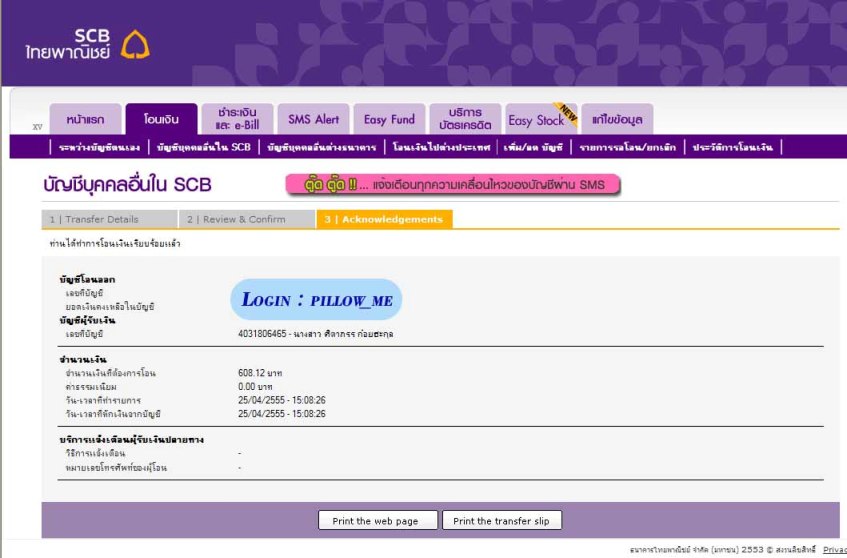Viewport: 847px width, 558px height.
Task: Open the Easy Stock tab
Action: 541,119
